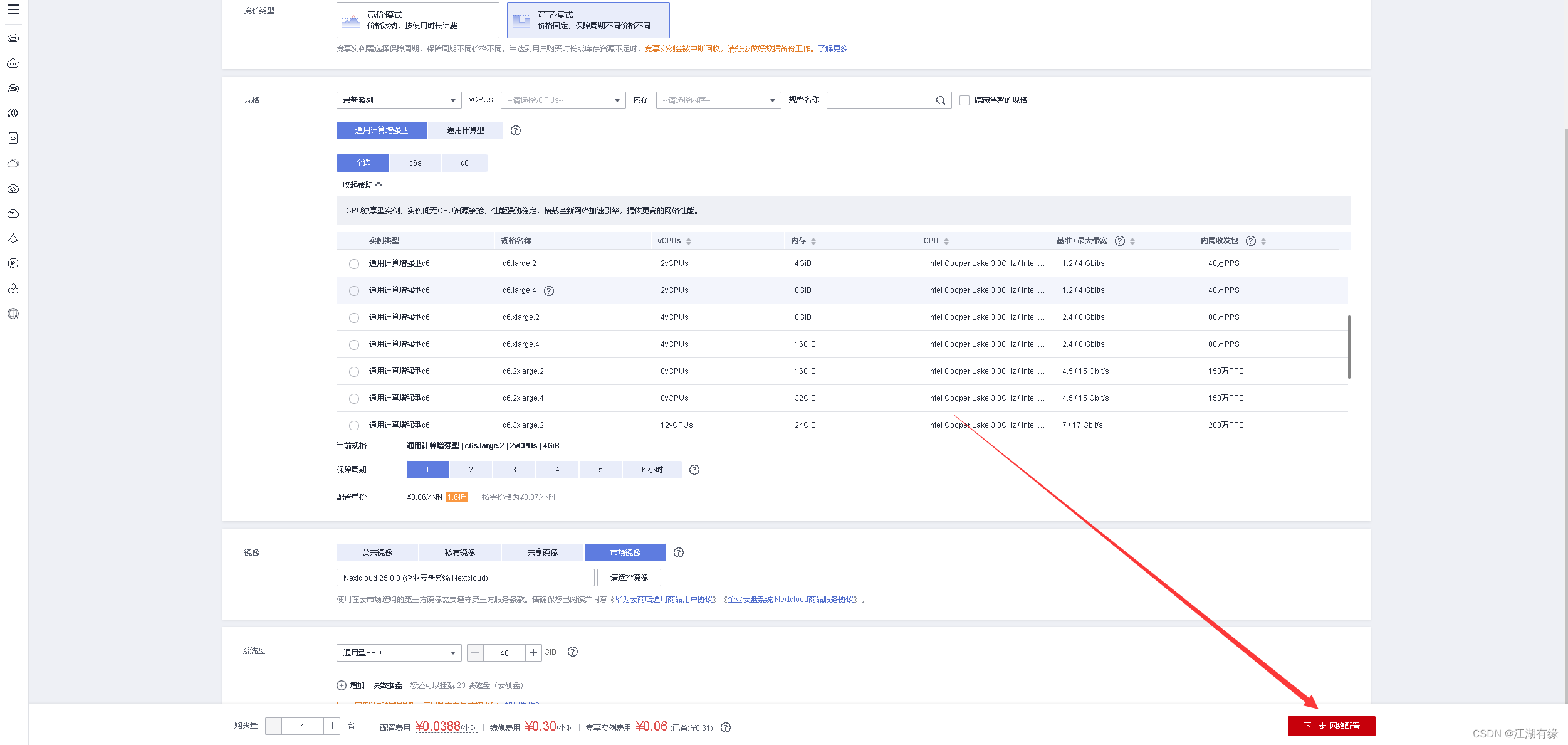1568x745 pixels.
Task: Switch to the 通用计算型 tab
Action: click(x=465, y=130)
